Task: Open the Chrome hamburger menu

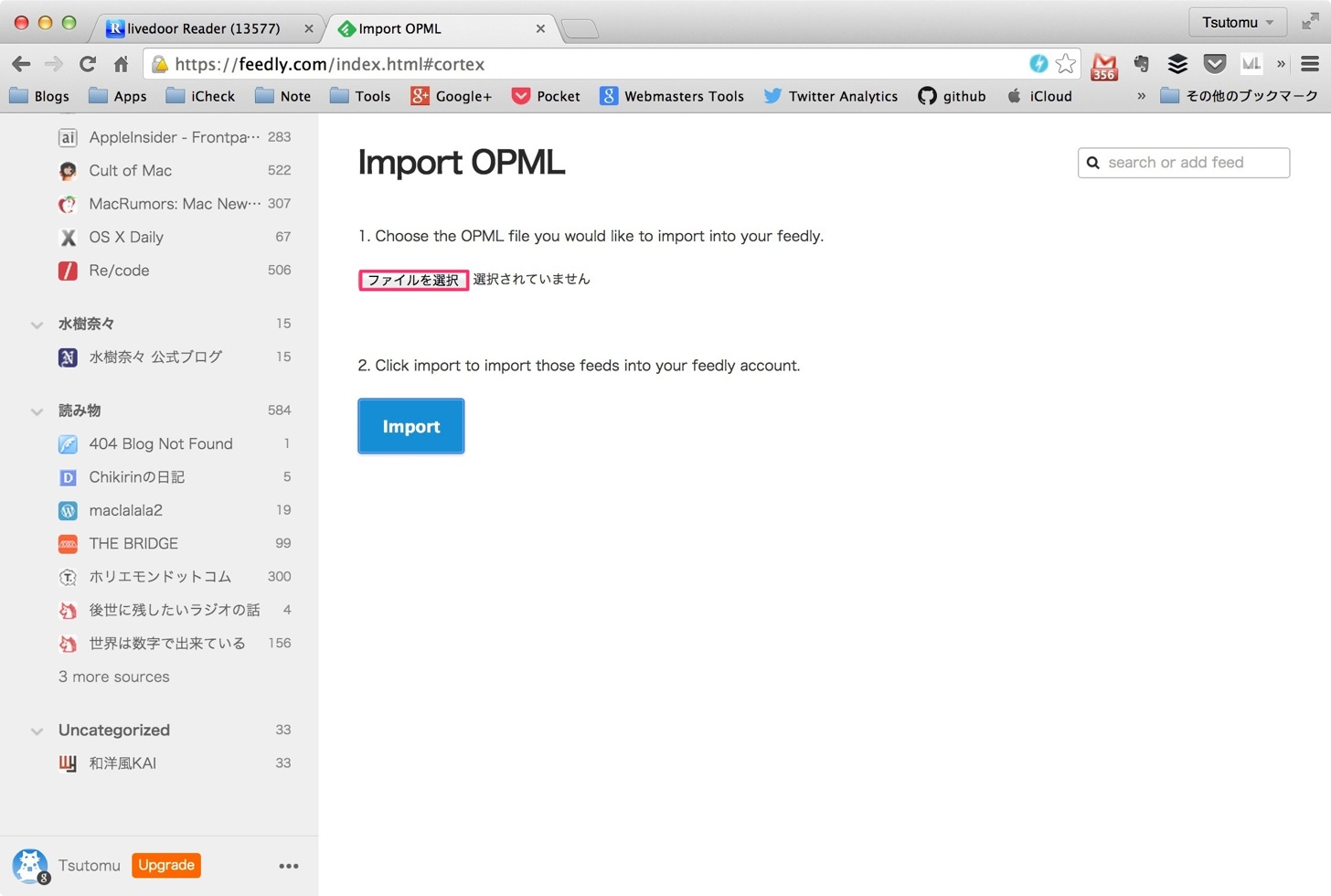Action: [1310, 63]
